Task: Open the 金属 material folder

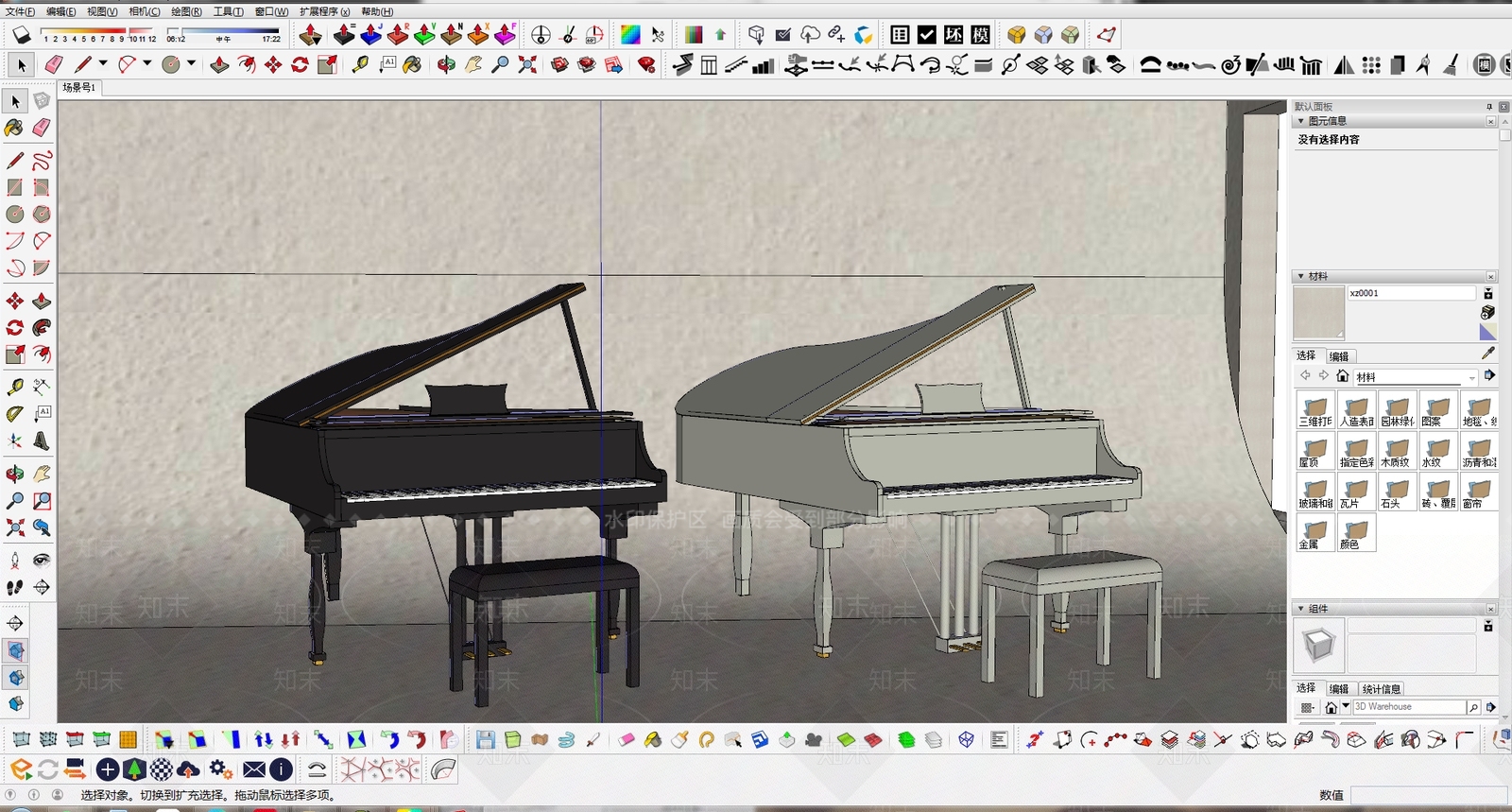Action: [1314, 534]
